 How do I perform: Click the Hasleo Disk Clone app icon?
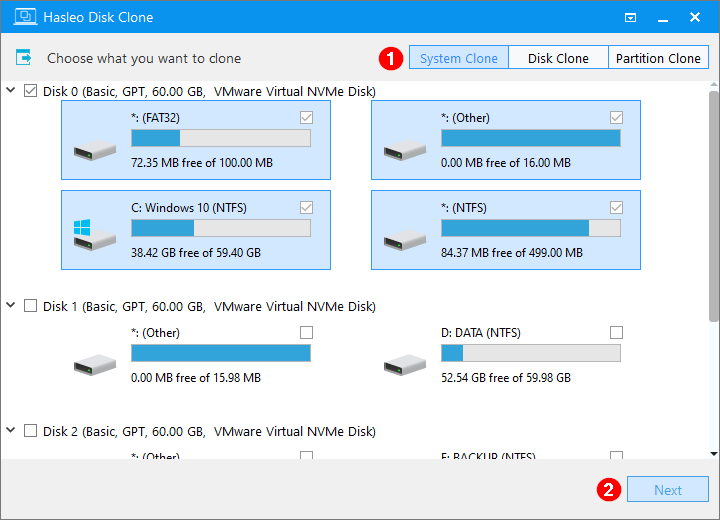pos(25,17)
